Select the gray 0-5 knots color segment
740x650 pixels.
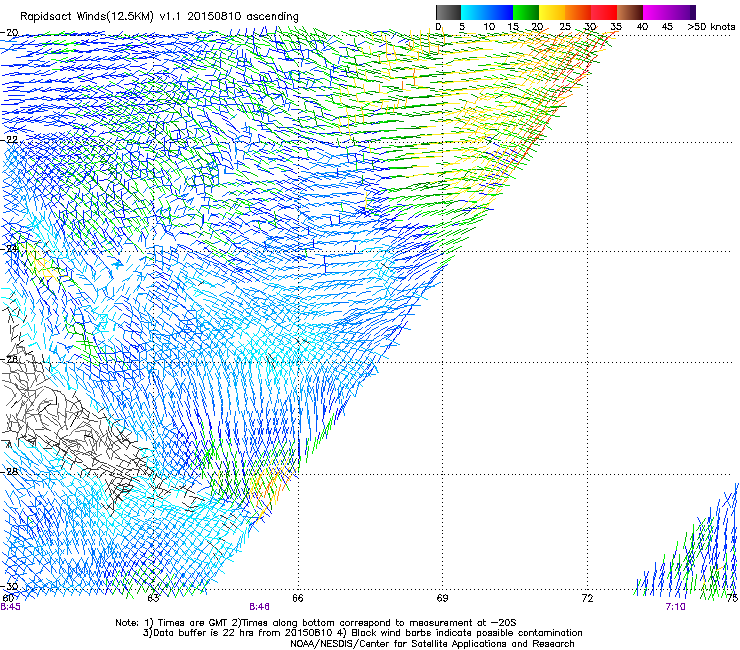pyautogui.click(x=448, y=12)
